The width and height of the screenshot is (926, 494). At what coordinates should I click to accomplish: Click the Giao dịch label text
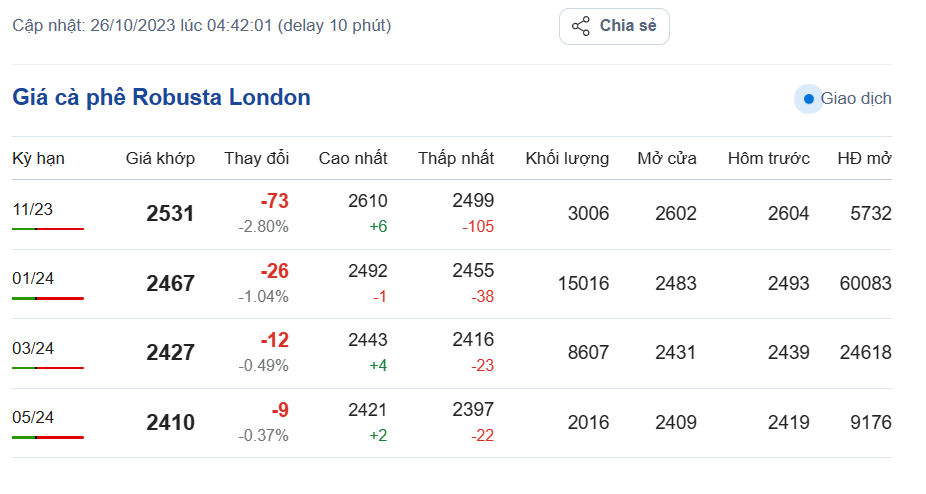[x=855, y=99]
